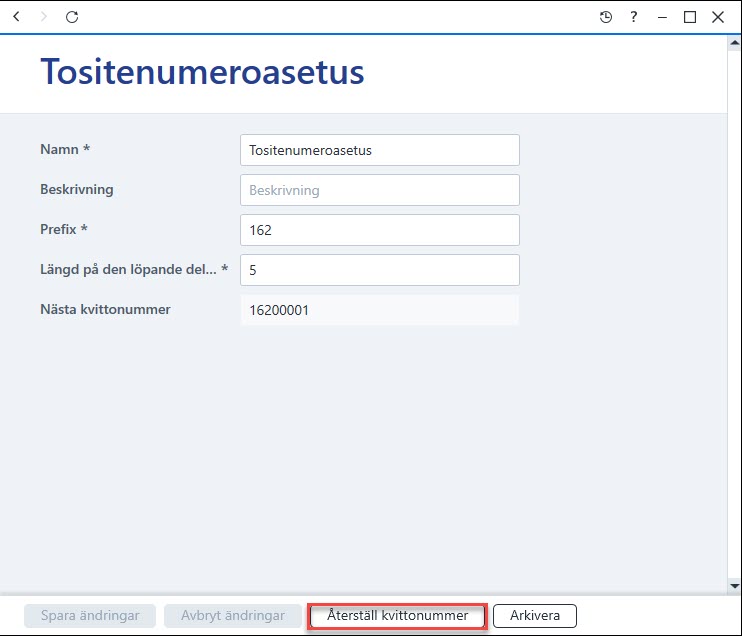Click the Nästa kvittonummer value 16200001
The height and width of the screenshot is (636, 742).
pyautogui.click(x=380, y=310)
